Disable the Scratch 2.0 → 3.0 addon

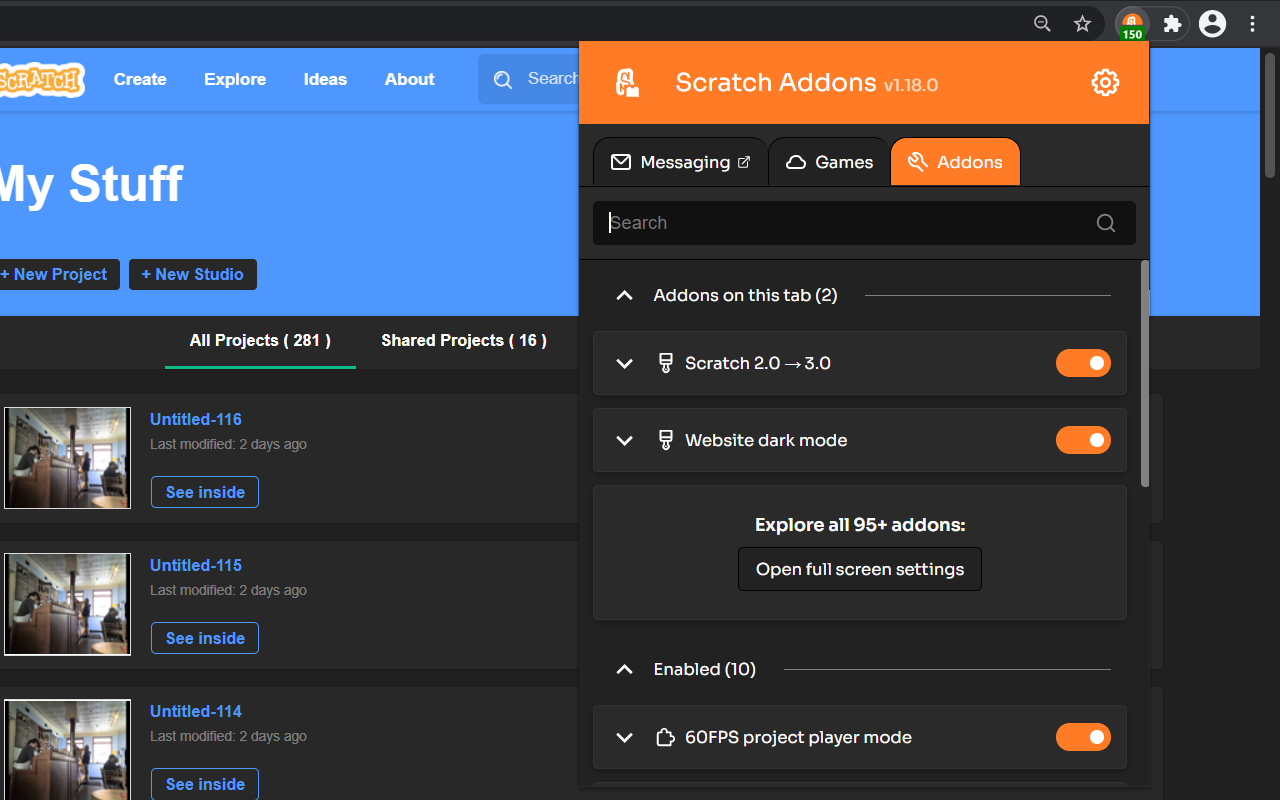pyautogui.click(x=1083, y=363)
